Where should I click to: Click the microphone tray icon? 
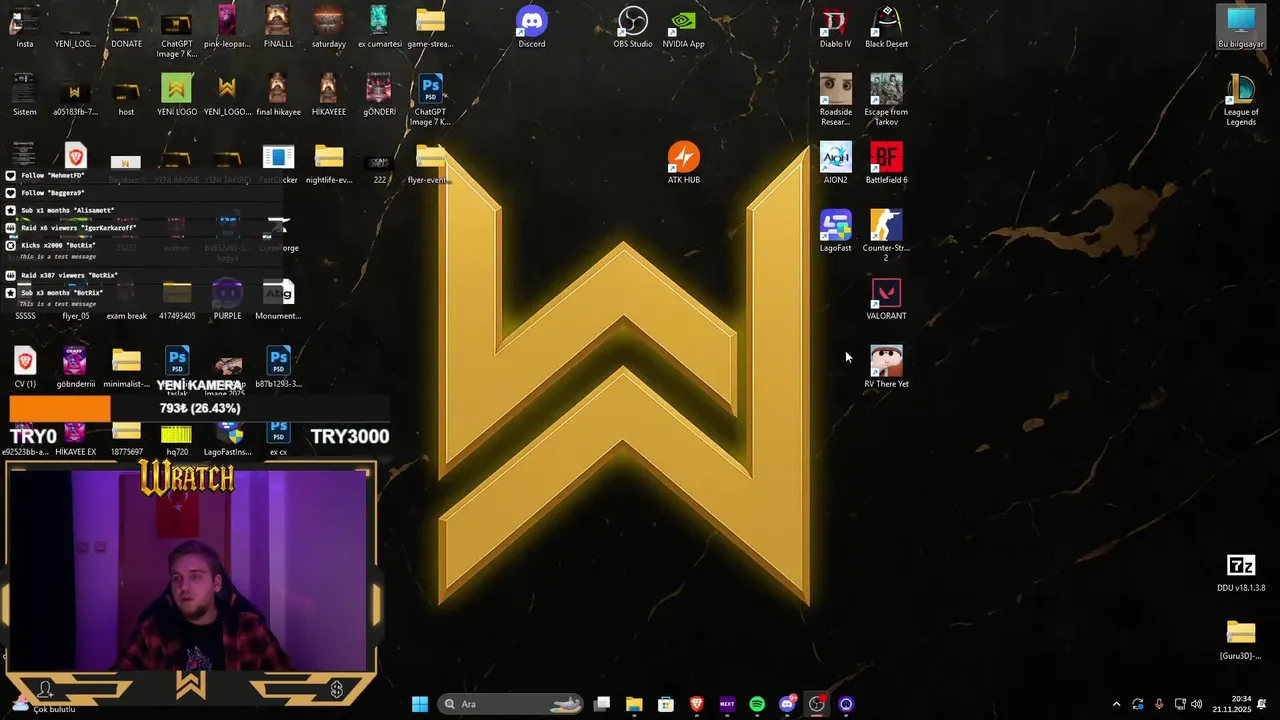pyautogui.click(x=1159, y=704)
